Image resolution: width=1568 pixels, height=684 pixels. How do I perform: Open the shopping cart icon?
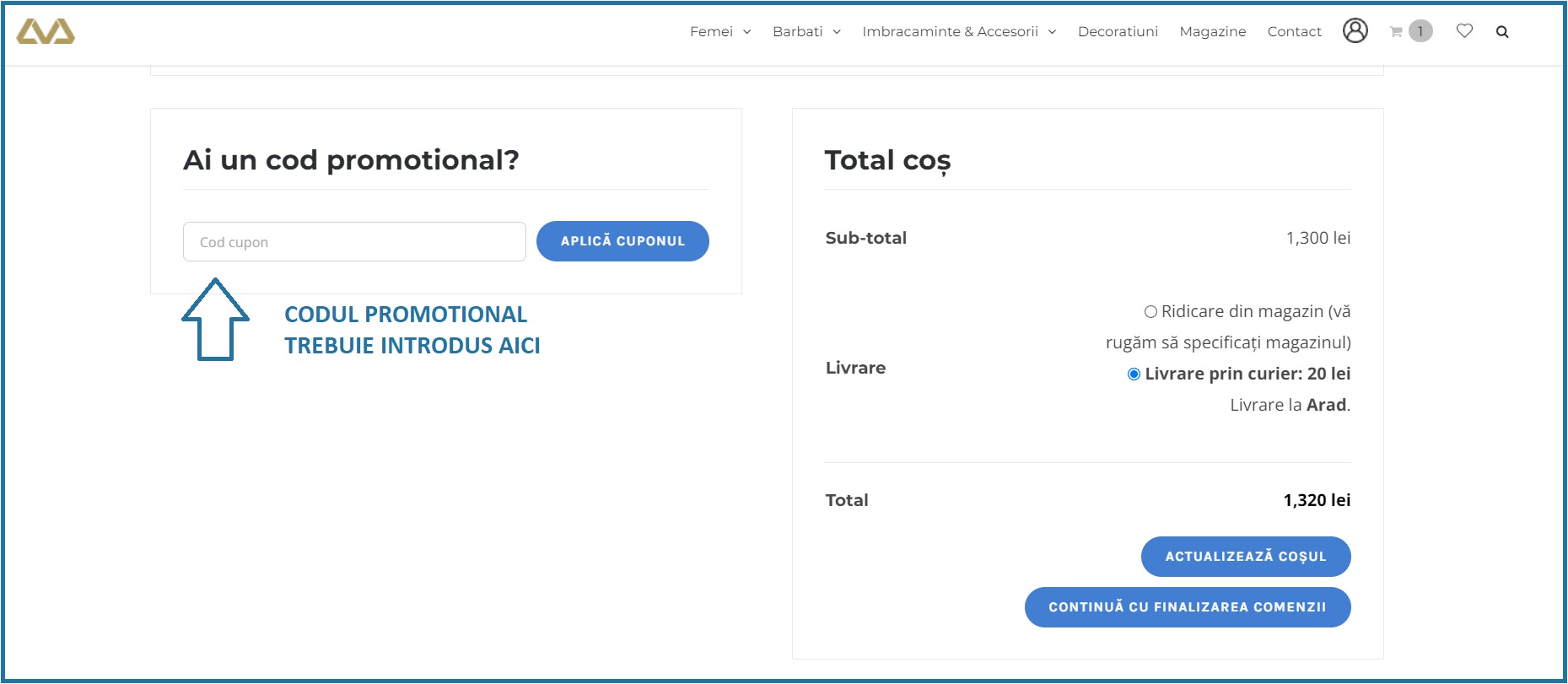[1396, 32]
